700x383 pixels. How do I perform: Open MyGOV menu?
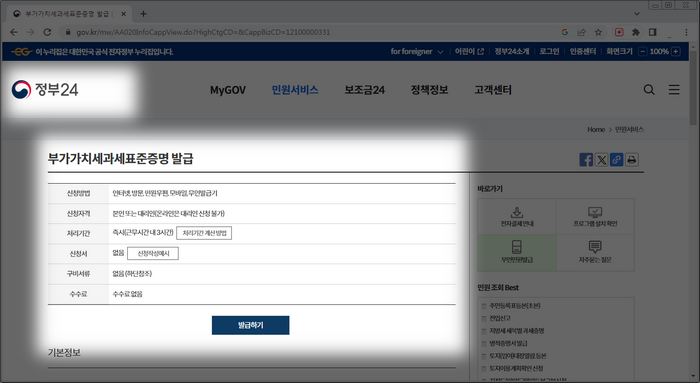coord(228,90)
